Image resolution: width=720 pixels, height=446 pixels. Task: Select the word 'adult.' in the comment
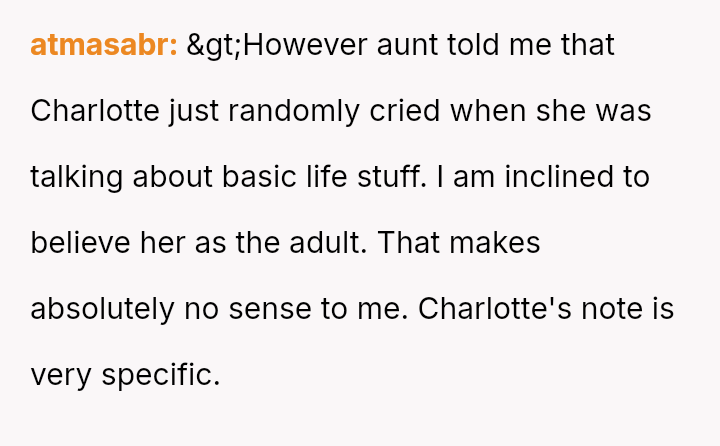pyautogui.click(x=328, y=243)
